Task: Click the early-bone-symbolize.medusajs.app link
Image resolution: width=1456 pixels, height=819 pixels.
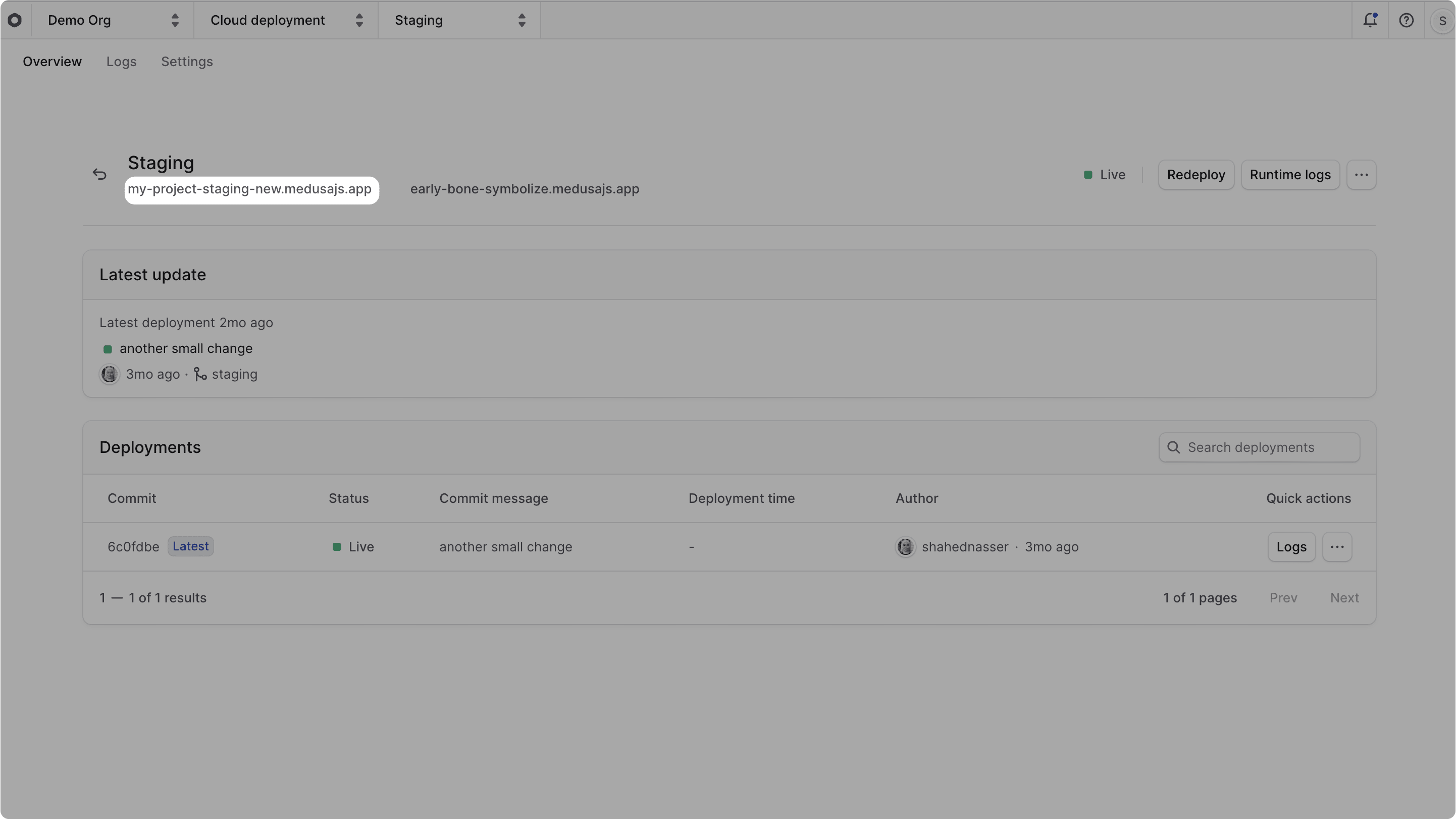Action: point(525,189)
